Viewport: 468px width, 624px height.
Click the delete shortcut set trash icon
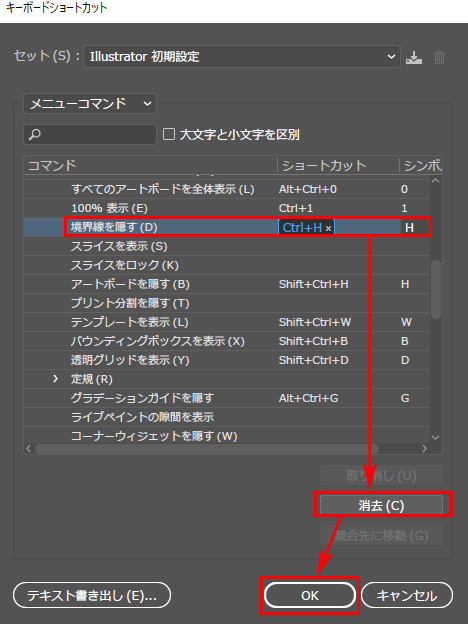439,57
